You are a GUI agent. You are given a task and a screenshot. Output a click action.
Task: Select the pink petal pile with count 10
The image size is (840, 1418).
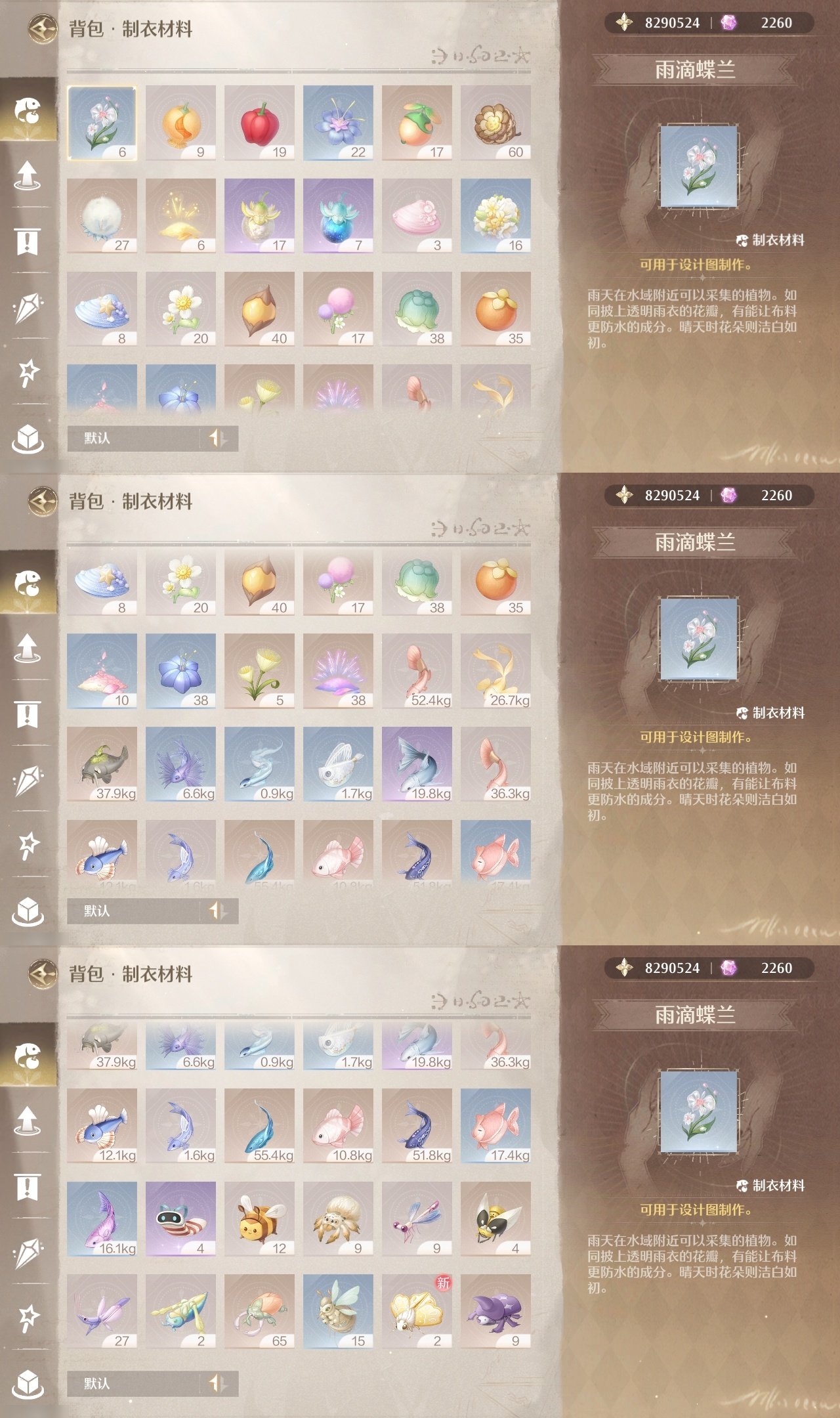[x=102, y=672]
